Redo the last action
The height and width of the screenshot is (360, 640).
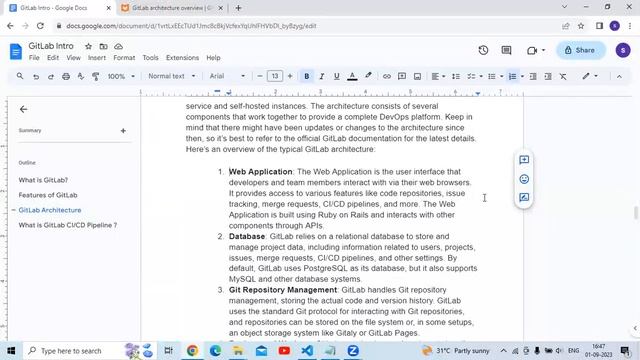pyautogui.click(x=51, y=76)
